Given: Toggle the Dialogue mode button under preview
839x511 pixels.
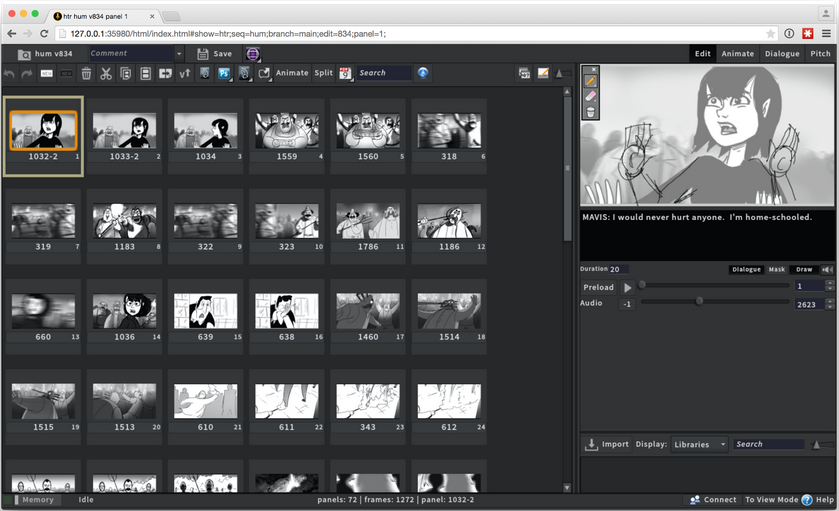Looking at the screenshot, I should [x=746, y=269].
